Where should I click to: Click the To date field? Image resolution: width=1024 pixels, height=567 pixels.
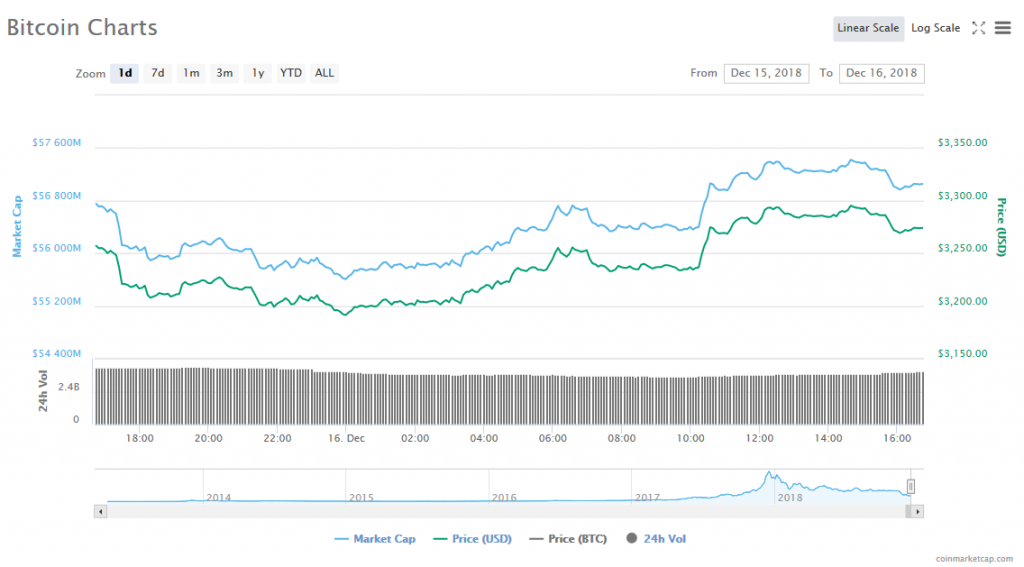pyautogui.click(x=881, y=73)
